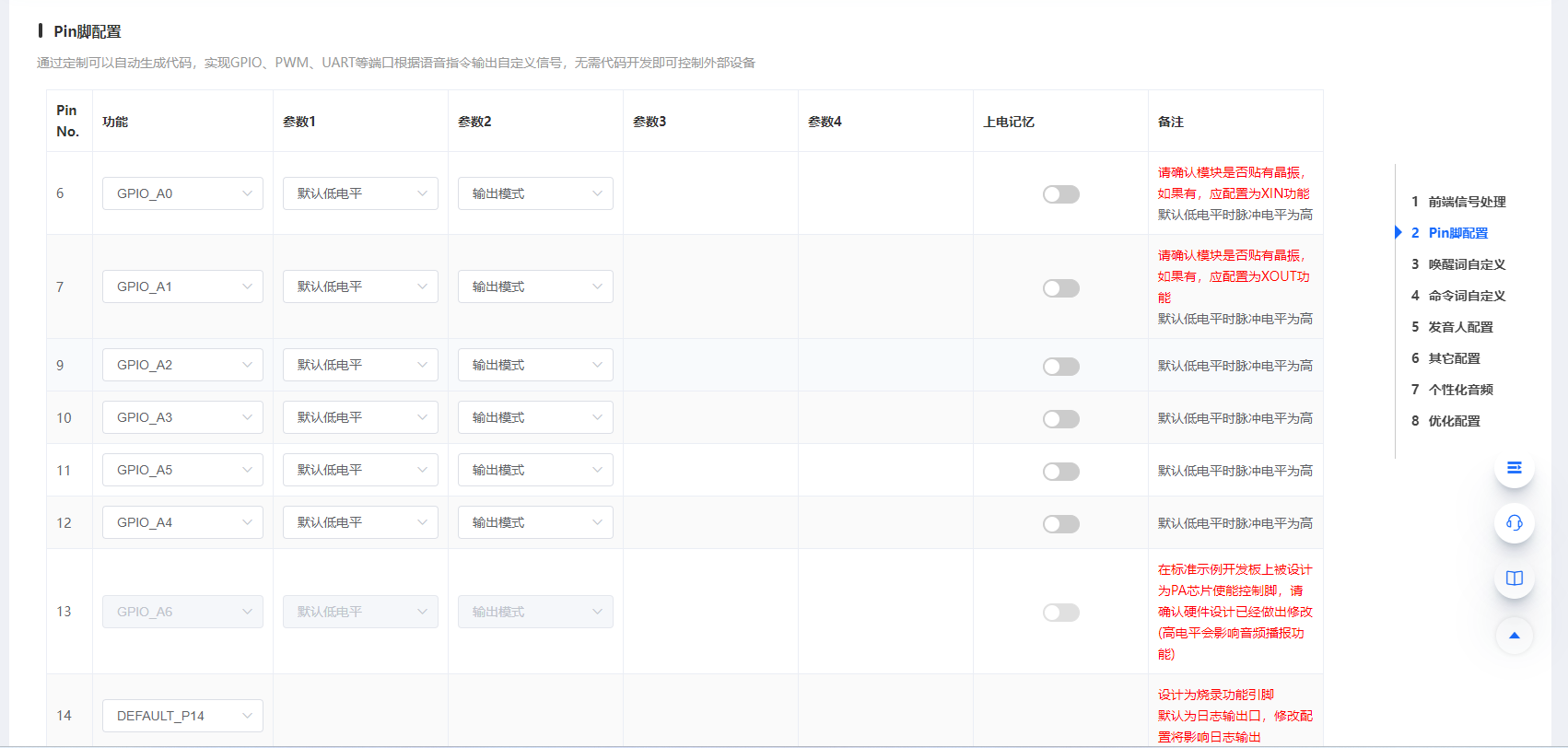The height and width of the screenshot is (748, 1568).
Task: Open the documentation book icon
Action: coord(1514,579)
